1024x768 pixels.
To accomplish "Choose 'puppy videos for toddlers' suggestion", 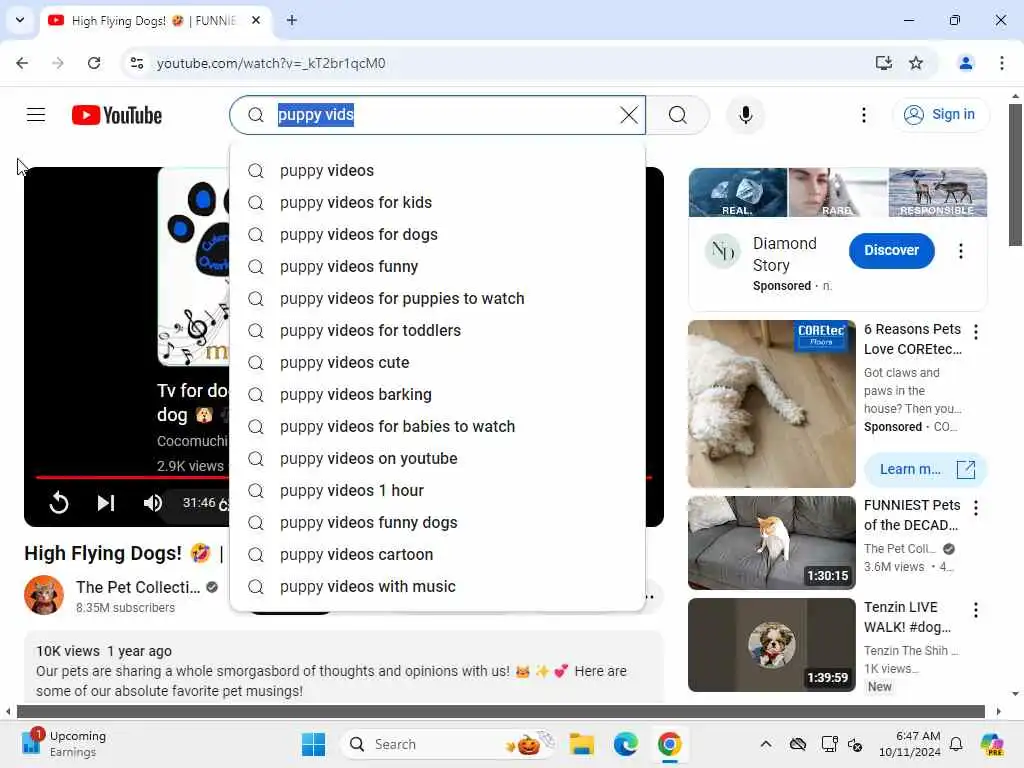I will tap(438, 330).
